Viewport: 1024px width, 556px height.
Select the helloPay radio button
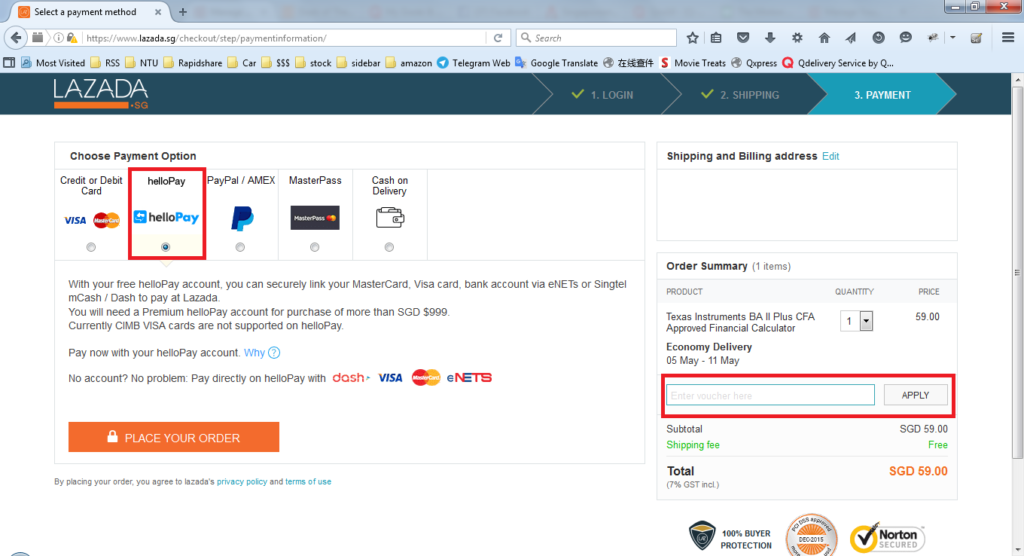[x=165, y=247]
